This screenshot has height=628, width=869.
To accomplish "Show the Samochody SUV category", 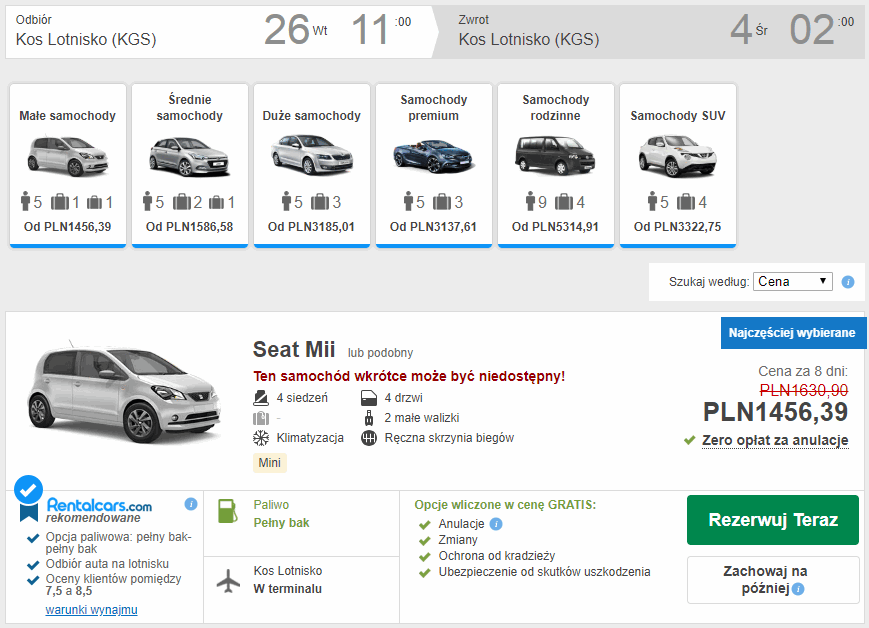I will coord(678,165).
